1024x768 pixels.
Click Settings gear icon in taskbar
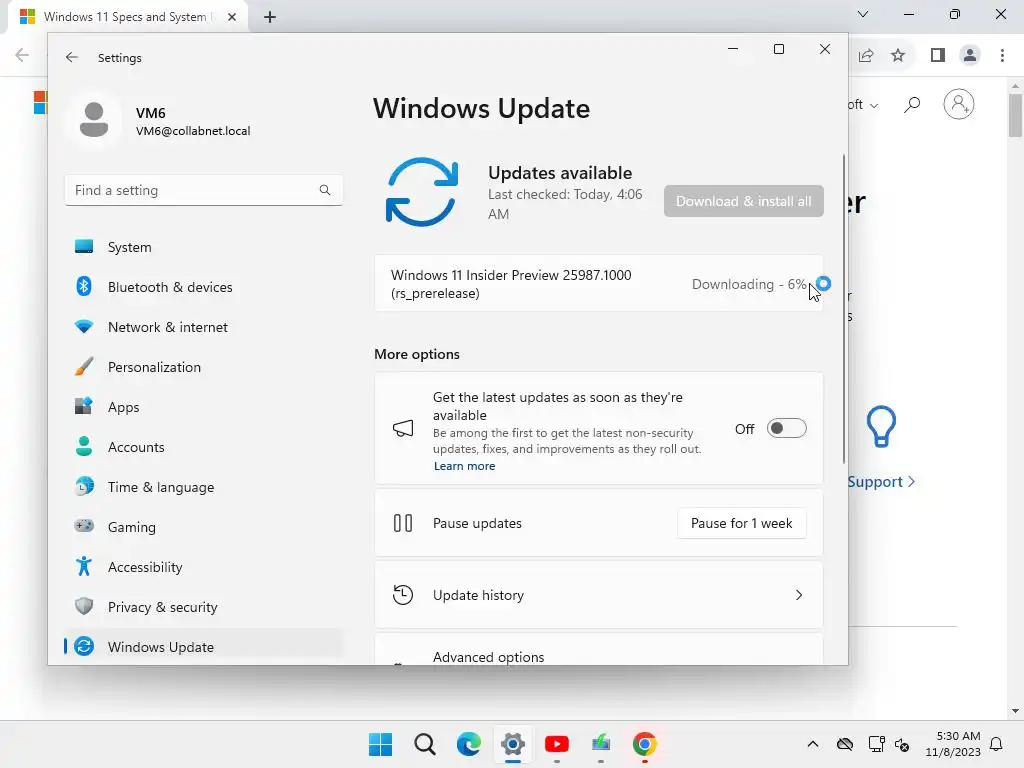[x=513, y=744]
